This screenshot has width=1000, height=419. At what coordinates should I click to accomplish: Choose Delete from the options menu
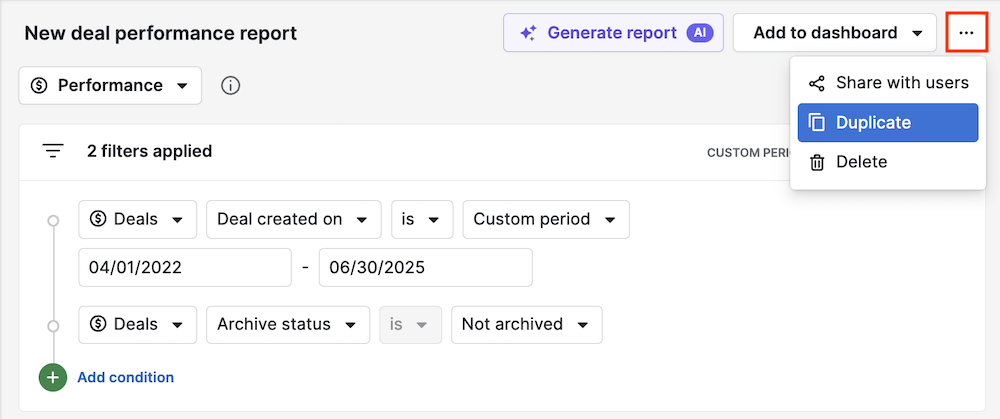(861, 162)
